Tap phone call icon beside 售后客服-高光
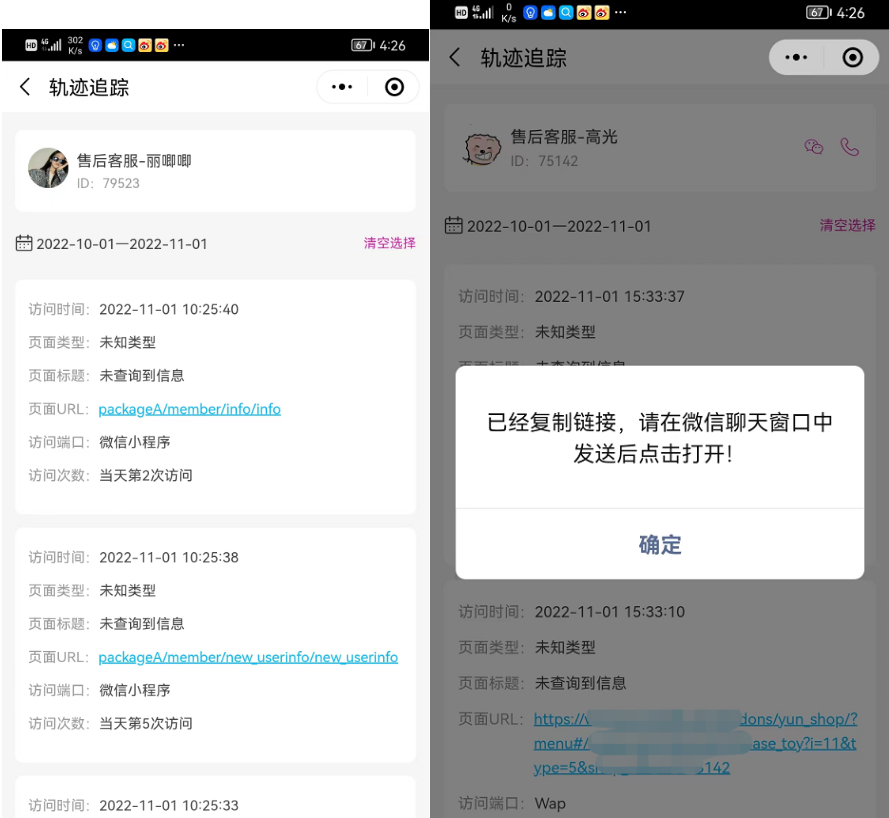The image size is (889, 818). [850, 147]
